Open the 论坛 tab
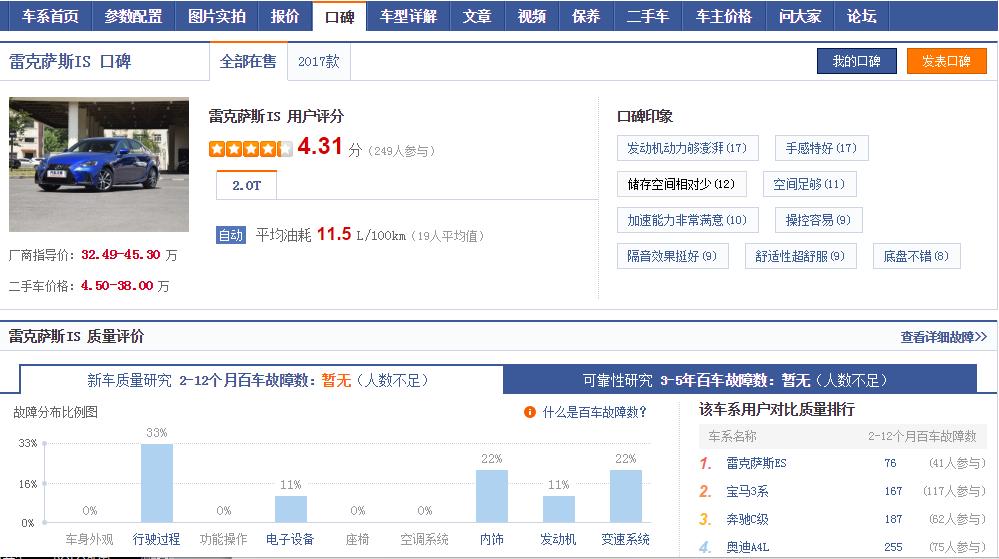This screenshot has width=999, height=559. [x=861, y=16]
